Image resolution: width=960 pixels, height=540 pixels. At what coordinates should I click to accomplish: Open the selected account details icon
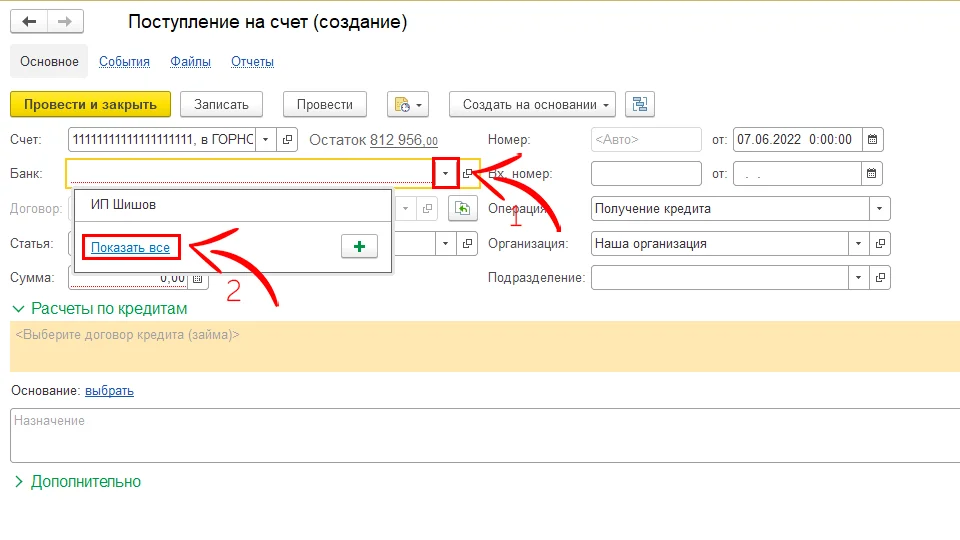click(287, 140)
